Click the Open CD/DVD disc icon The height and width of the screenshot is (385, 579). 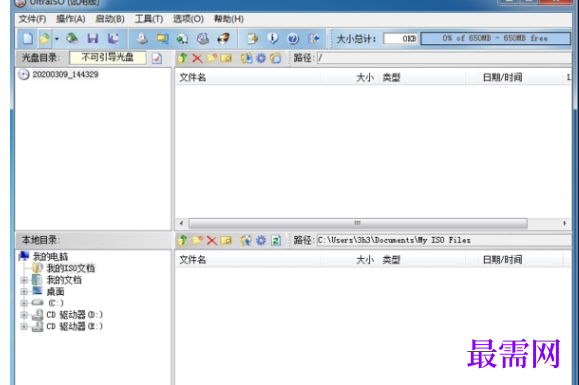click(x=72, y=38)
